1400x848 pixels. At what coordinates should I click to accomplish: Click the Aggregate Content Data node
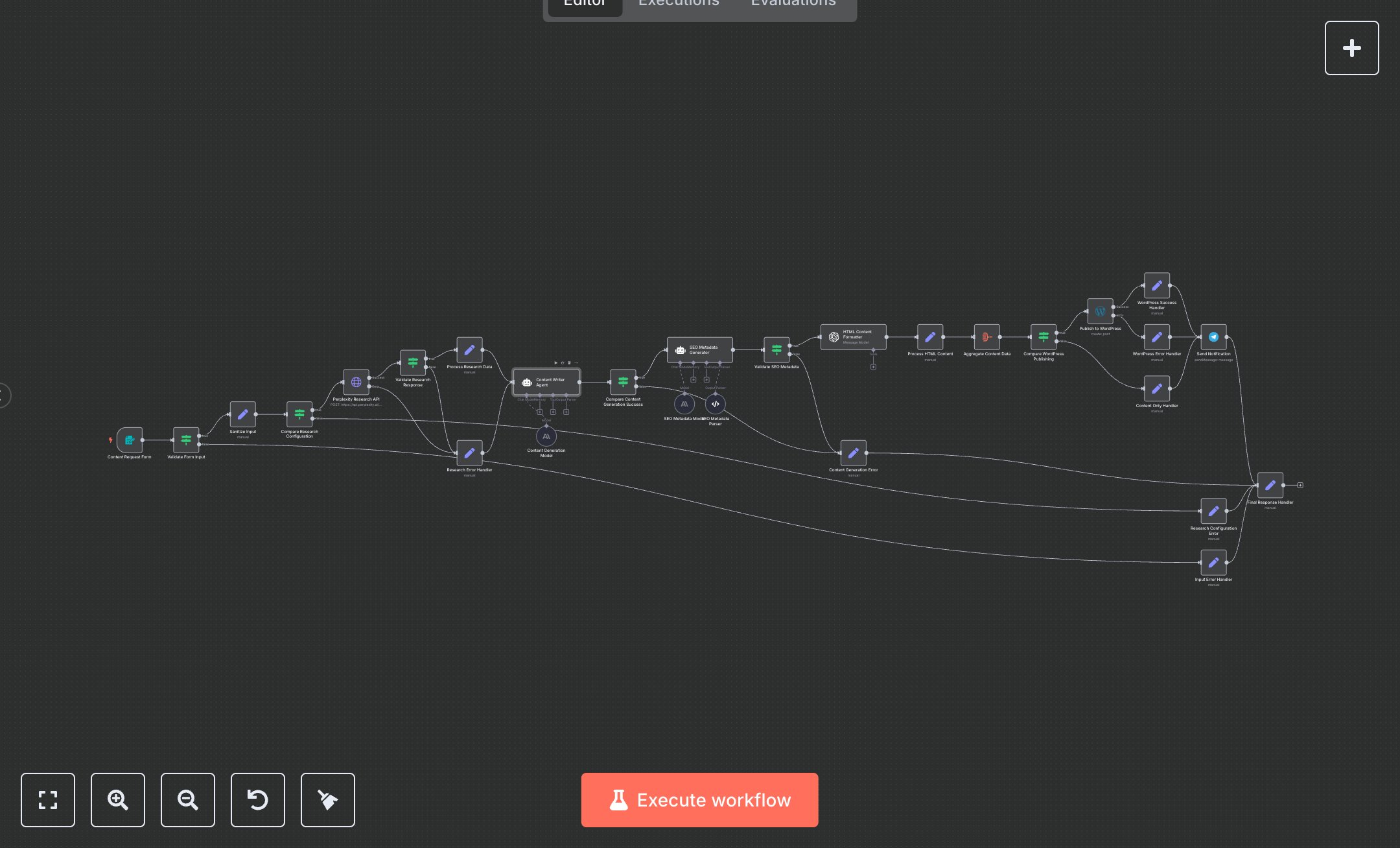[x=986, y=337]
